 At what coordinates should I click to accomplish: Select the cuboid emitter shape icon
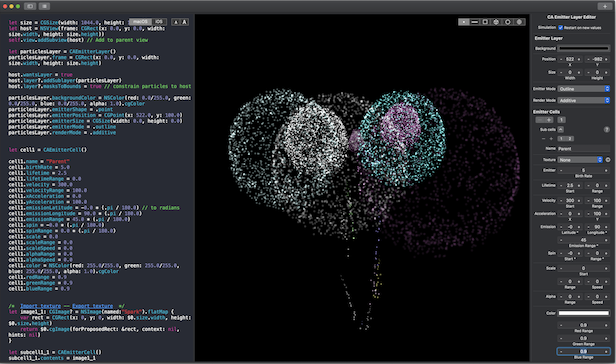(x=497, y=22)
